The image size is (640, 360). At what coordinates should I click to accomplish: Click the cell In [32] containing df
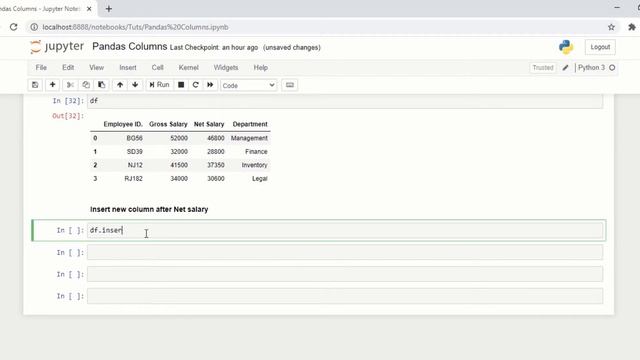coord(345,101)
